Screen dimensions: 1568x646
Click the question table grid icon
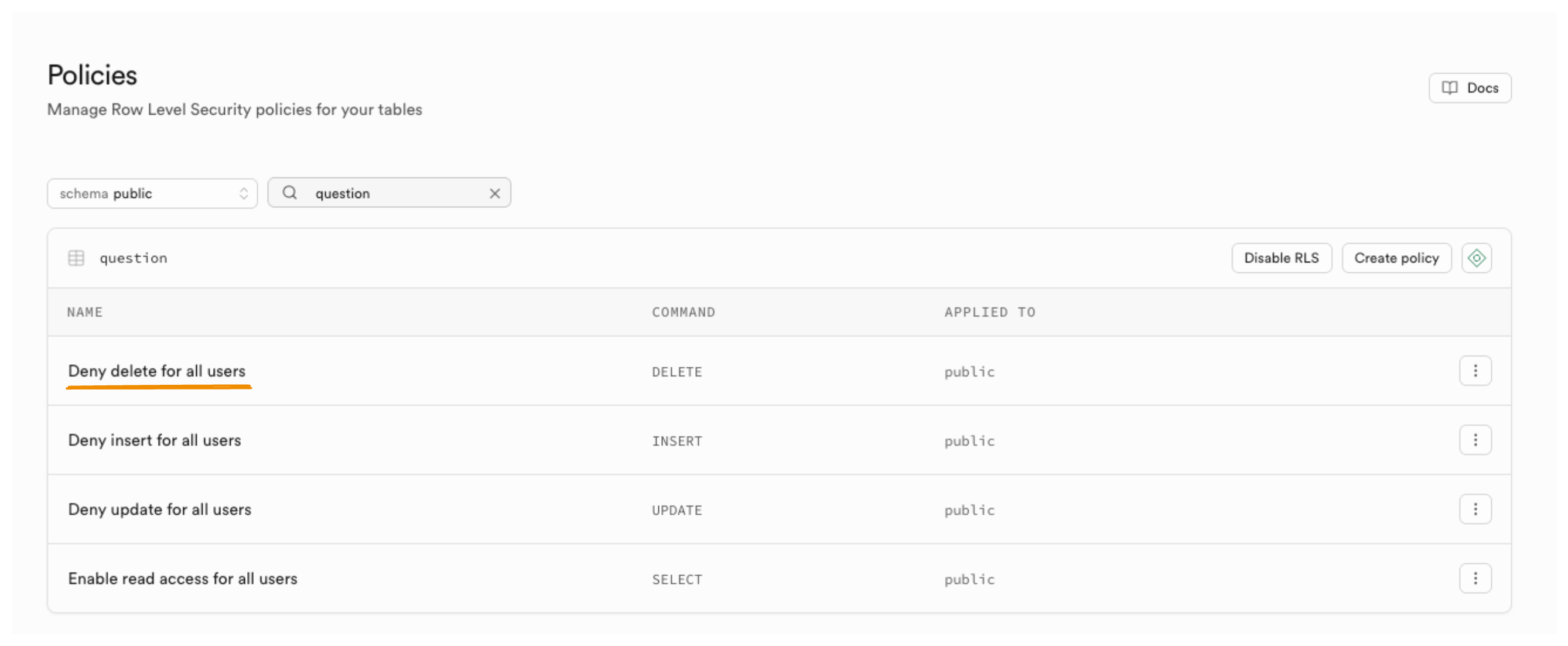point(76,258)
